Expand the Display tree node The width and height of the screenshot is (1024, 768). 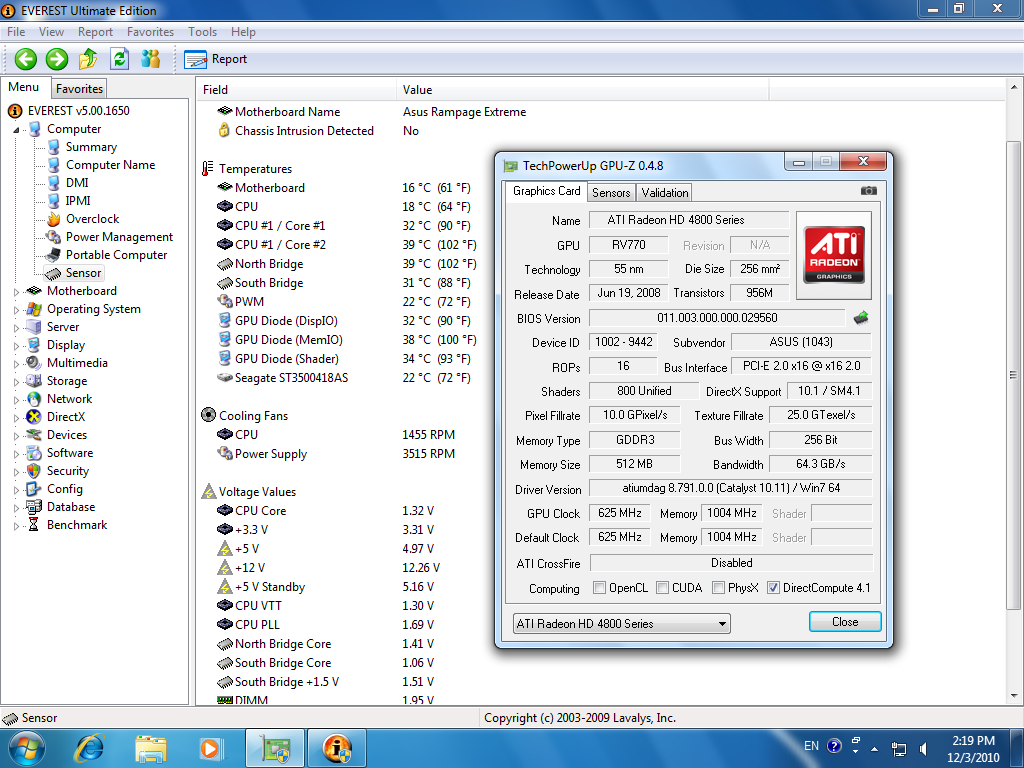[16, 346]
